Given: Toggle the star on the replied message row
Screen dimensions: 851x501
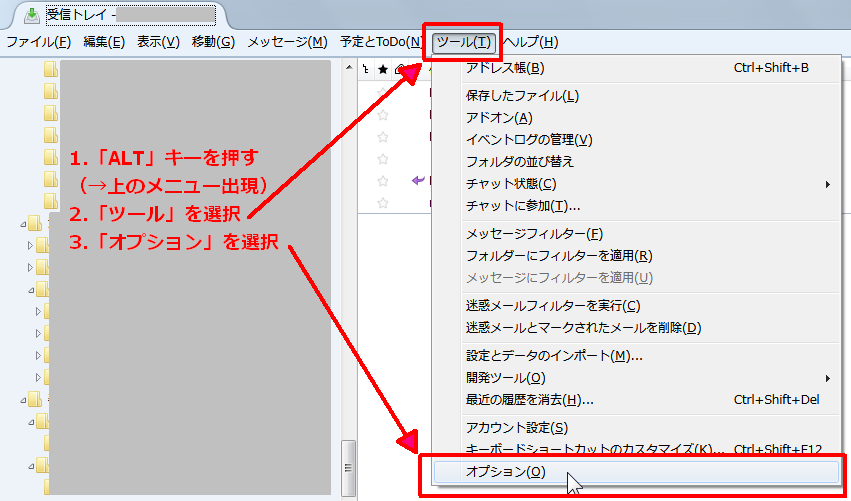Looking at the screenshot, I should pos(382,181).
